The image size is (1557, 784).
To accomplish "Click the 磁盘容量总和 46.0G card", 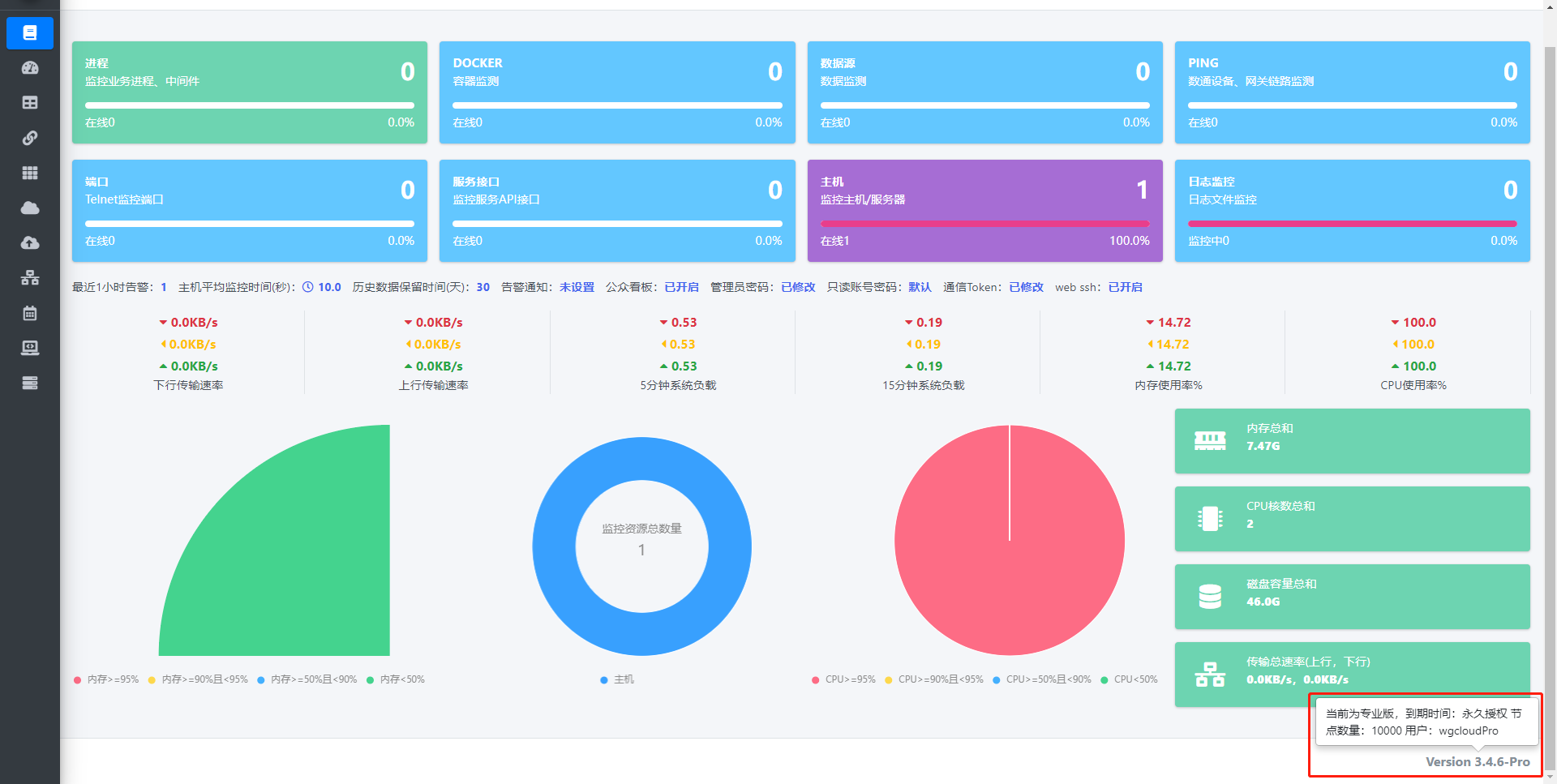I will 1353,597.
